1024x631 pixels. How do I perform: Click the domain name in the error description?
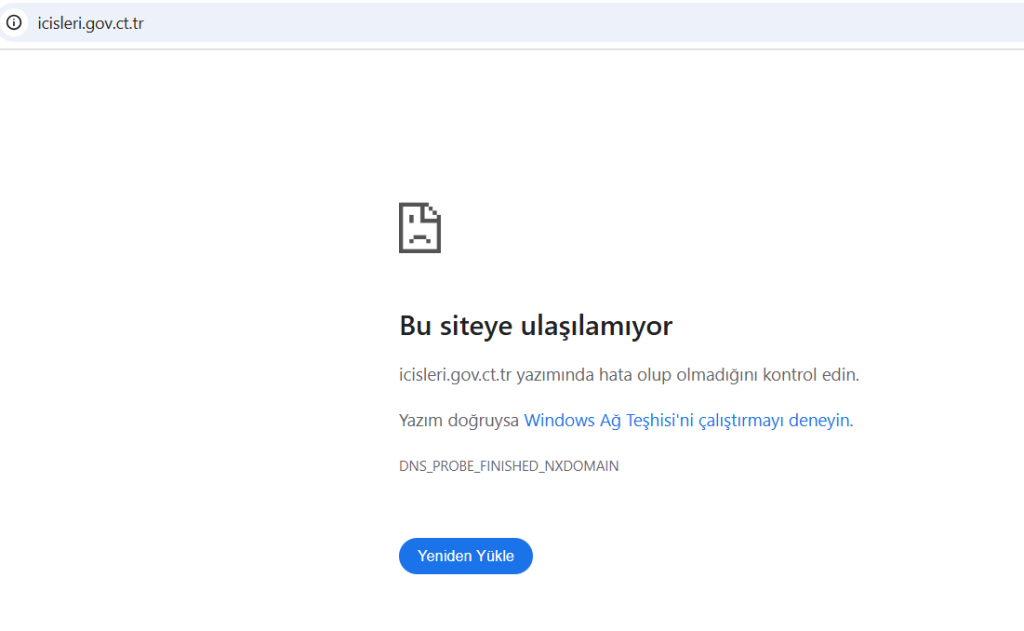455,376
